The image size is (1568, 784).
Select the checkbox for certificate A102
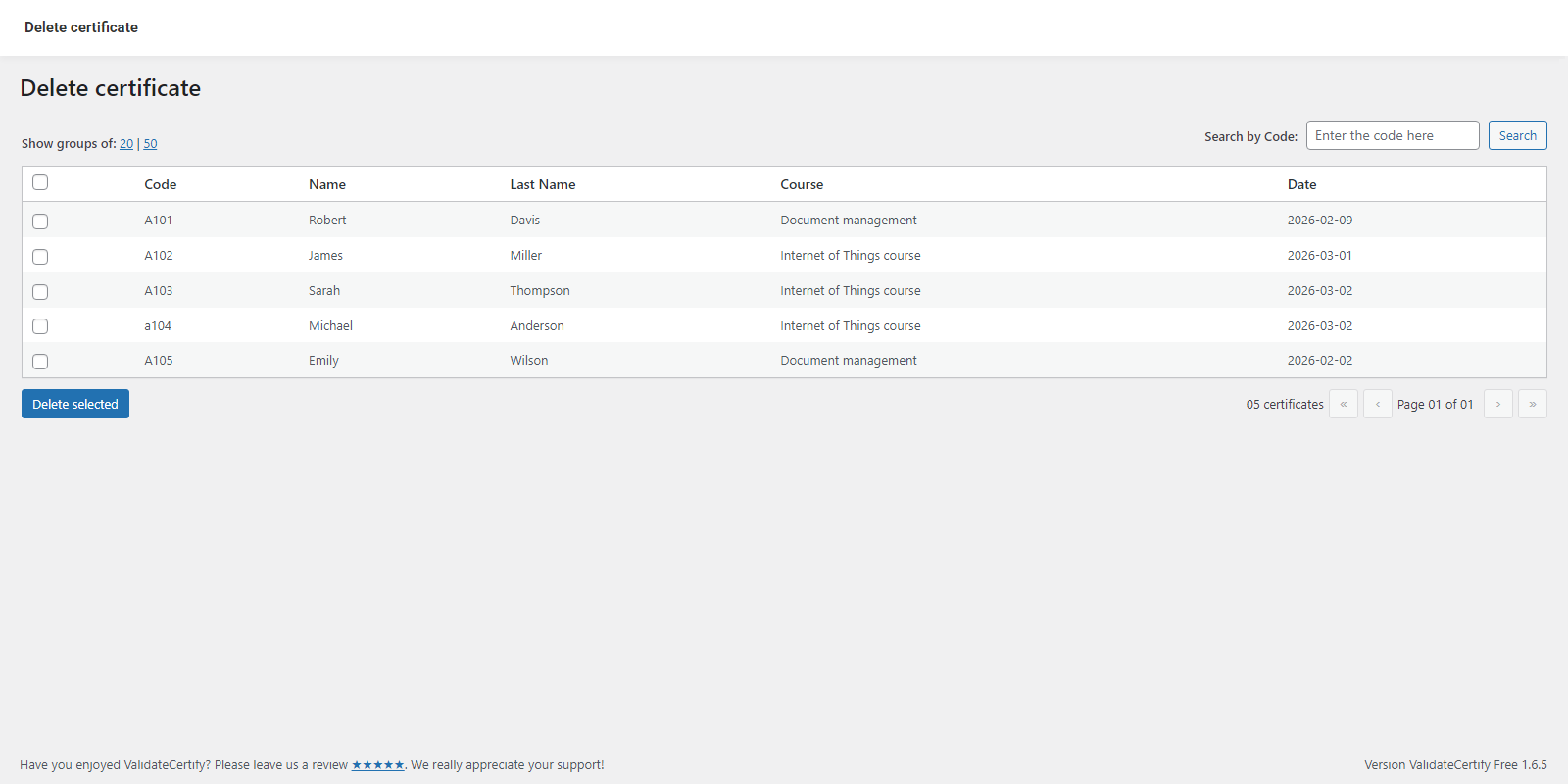point(40,257)
